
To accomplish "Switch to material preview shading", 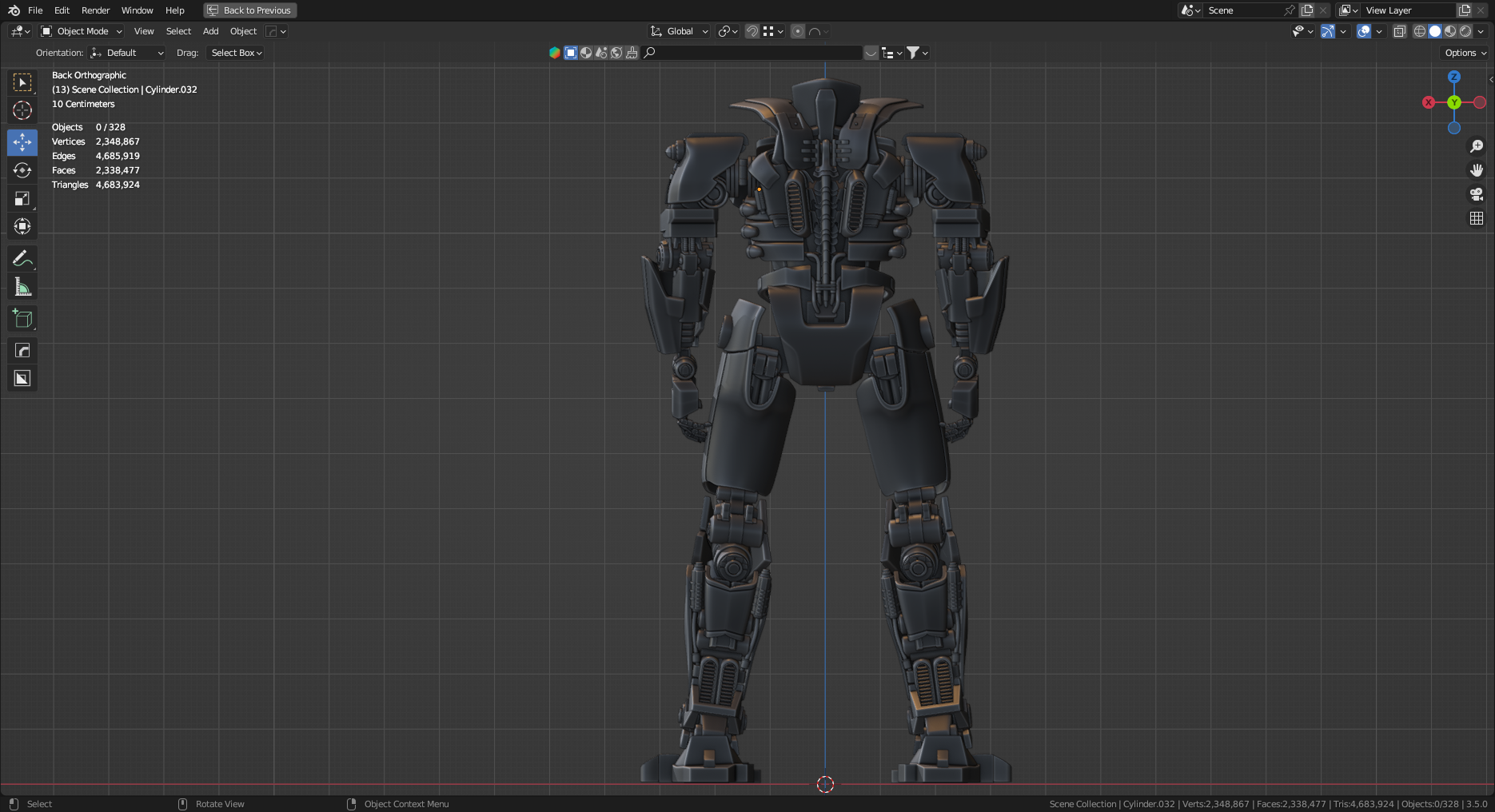I will pyautogui.click(x=1450, y=31).
